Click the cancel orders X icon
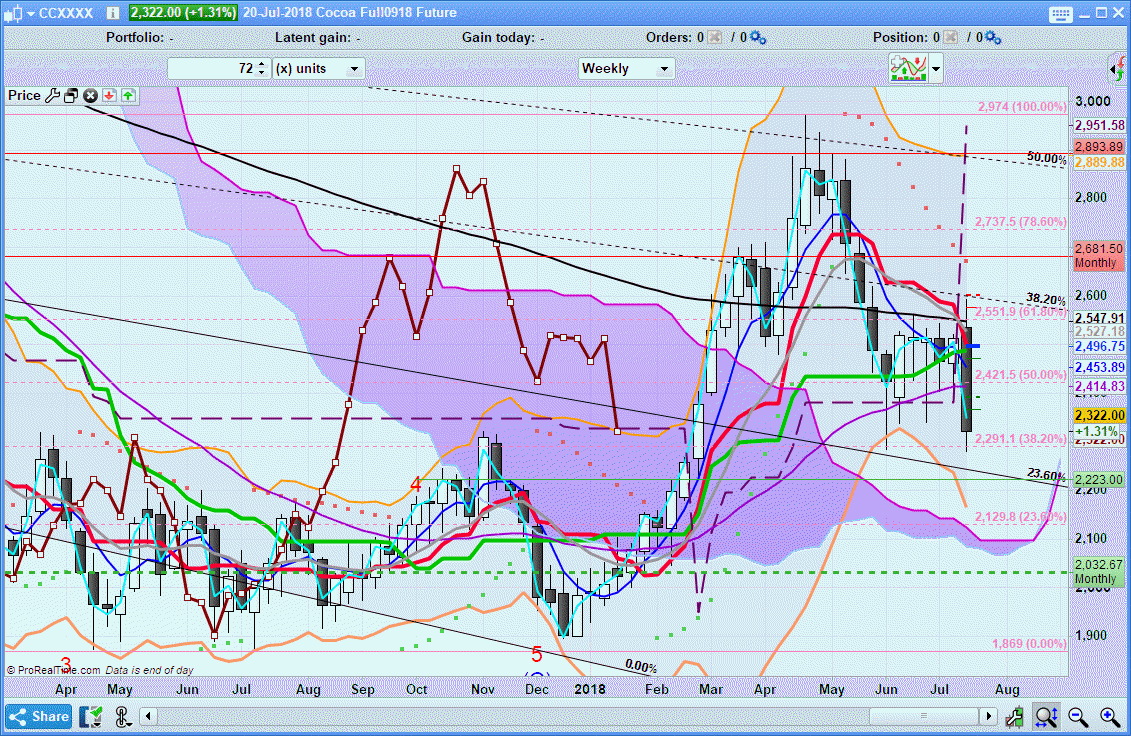This screenshot has height=736, width=1131. click(x=714, y=38)
